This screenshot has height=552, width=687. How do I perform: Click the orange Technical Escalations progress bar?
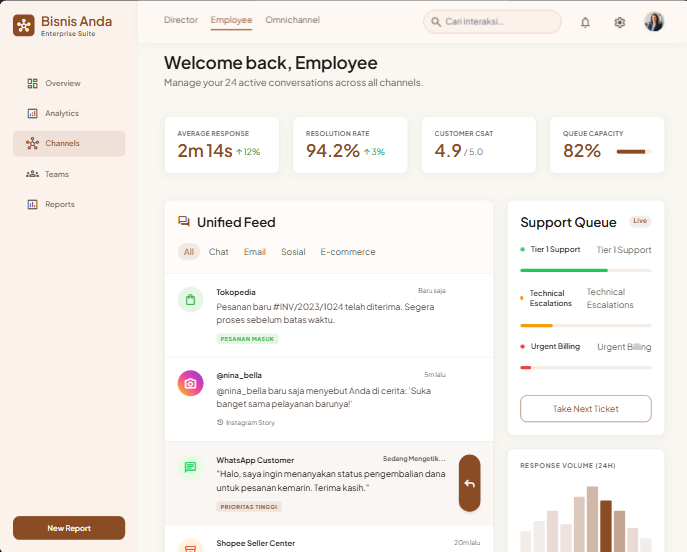tap(586, 326)
